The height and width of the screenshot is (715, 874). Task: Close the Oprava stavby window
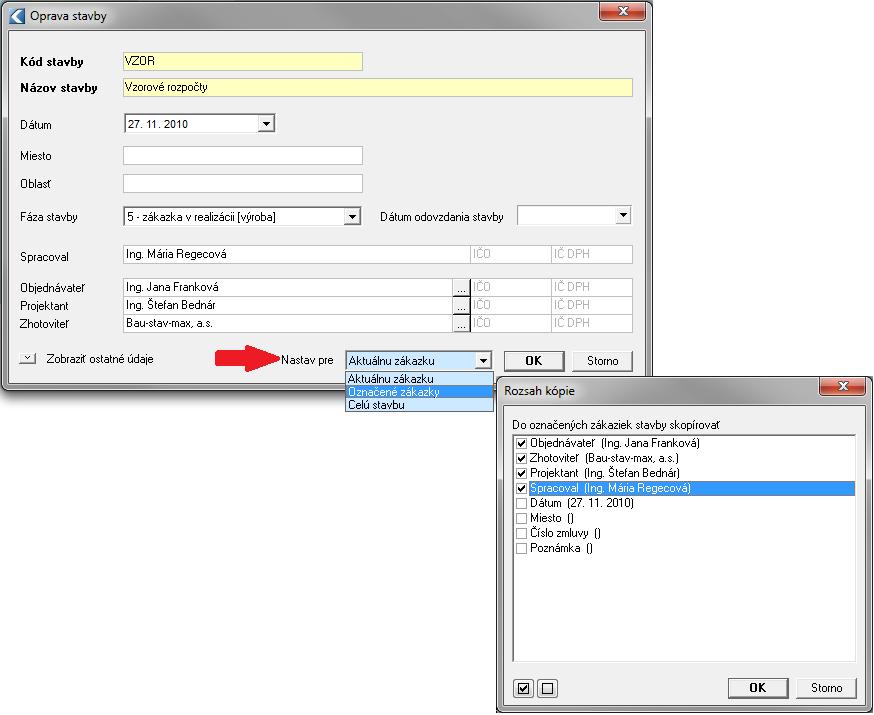coord(622,11)
